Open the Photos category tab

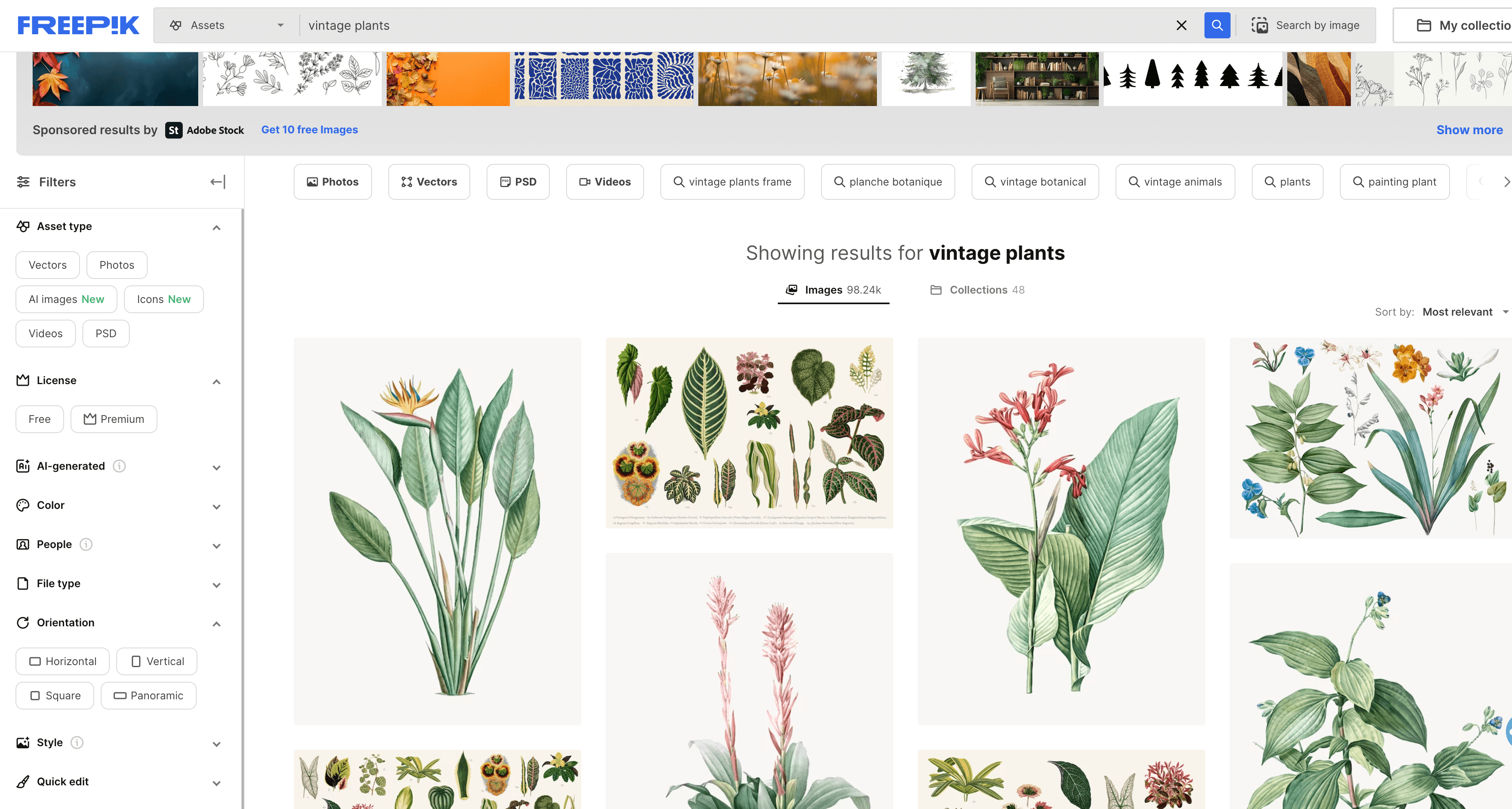333,182
